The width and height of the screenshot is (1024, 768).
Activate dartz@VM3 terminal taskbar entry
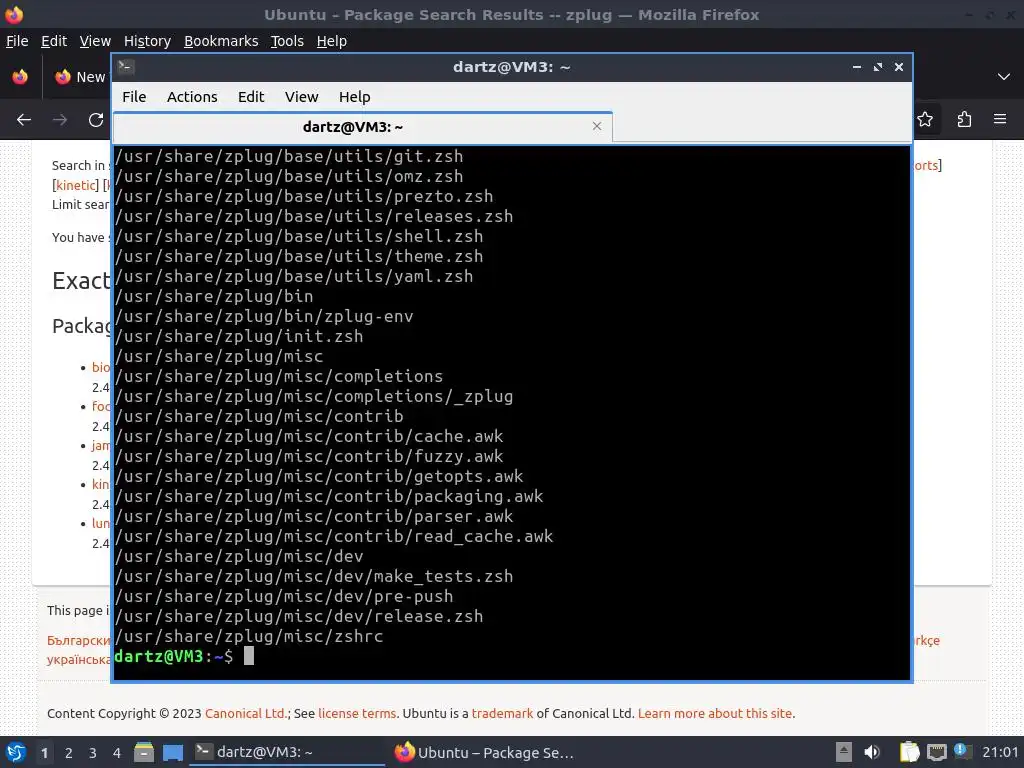(x=287, y=752)
